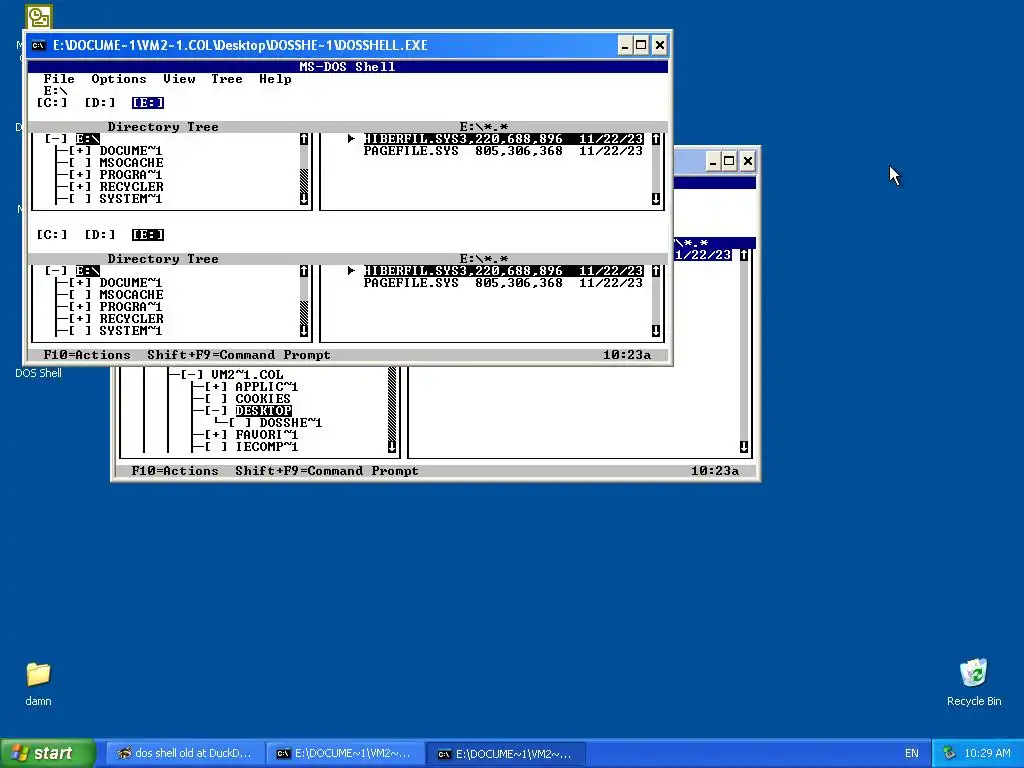Select DOSSHE~1 folder in background window tree
1024x768 pixels.
tap(291, 423)
